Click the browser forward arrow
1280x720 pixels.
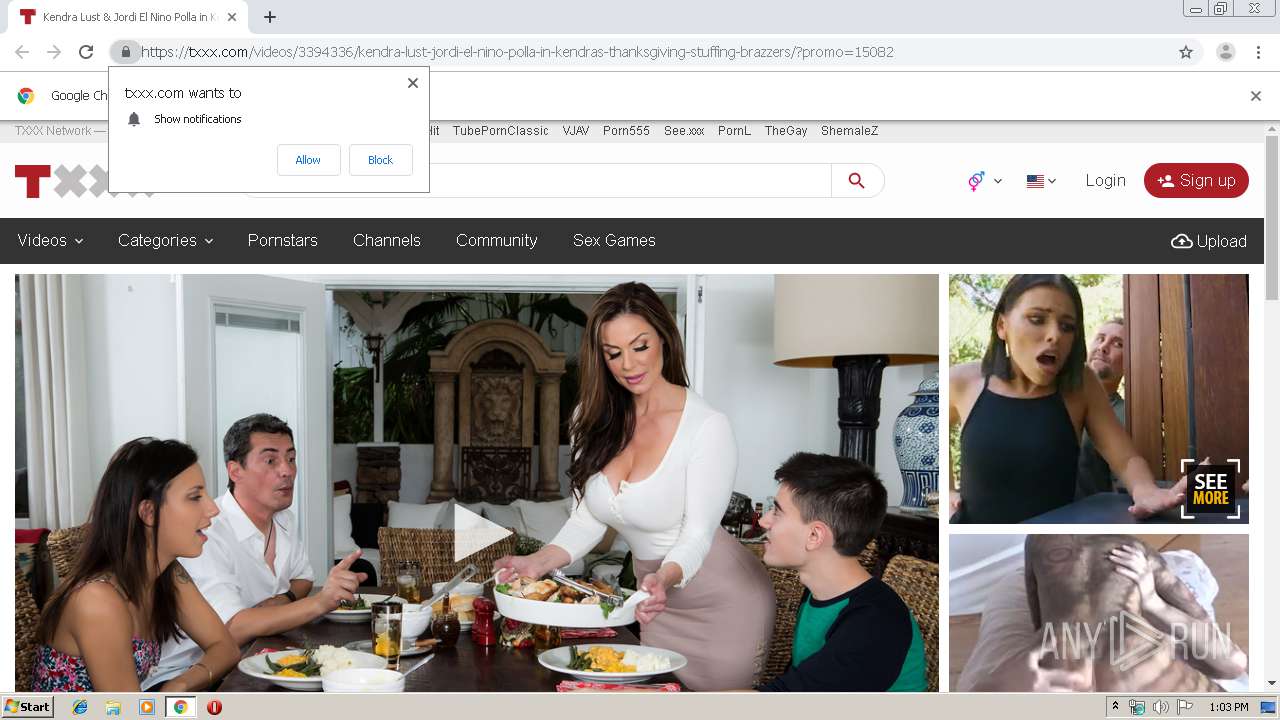54,52
